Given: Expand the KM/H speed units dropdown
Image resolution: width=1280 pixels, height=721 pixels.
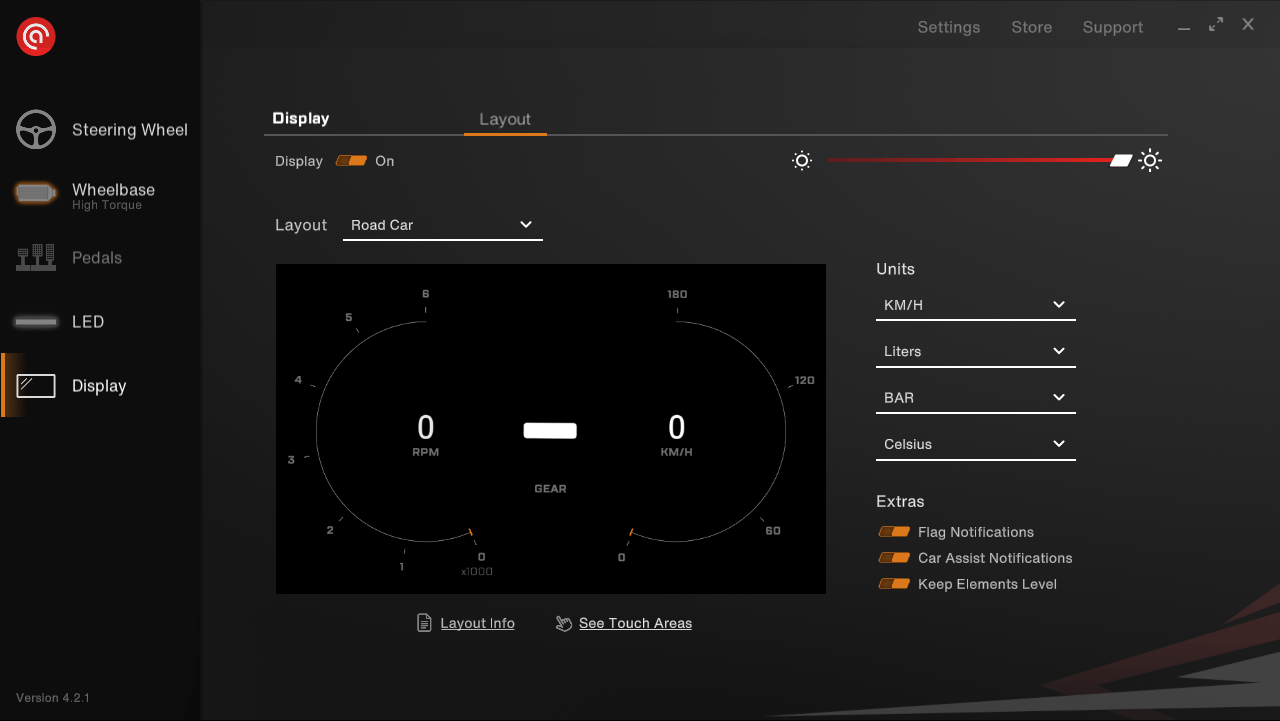Looking at the screenshot, I should (x=975, y=305).
